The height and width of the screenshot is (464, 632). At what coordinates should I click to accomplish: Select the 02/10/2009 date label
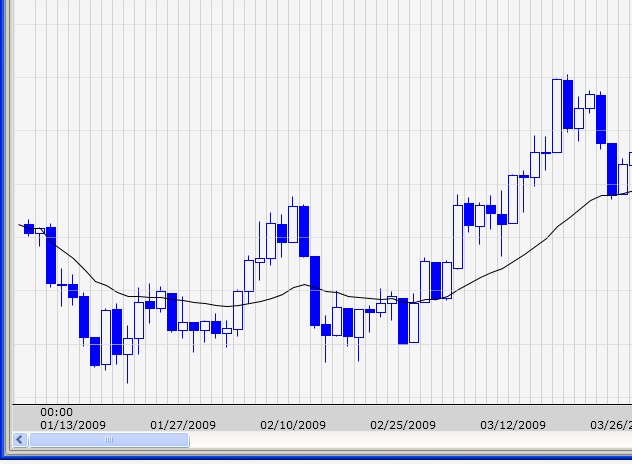(293, 425)
